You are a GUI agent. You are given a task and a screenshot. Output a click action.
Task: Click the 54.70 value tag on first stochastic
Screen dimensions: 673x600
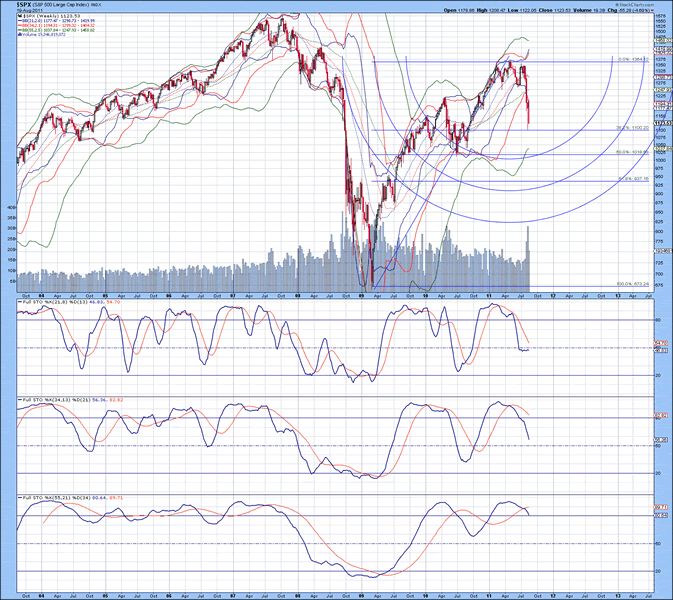(660, 343)
